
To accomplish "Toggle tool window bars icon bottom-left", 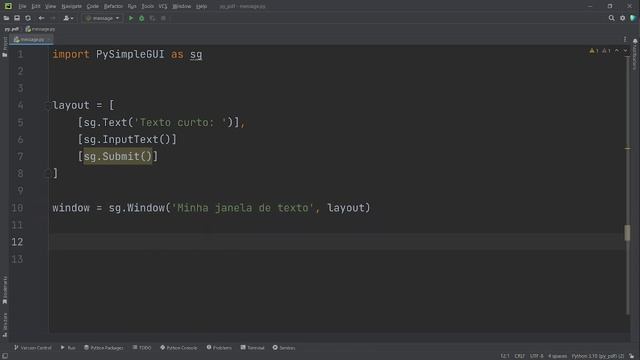I will tap(5, 356).
